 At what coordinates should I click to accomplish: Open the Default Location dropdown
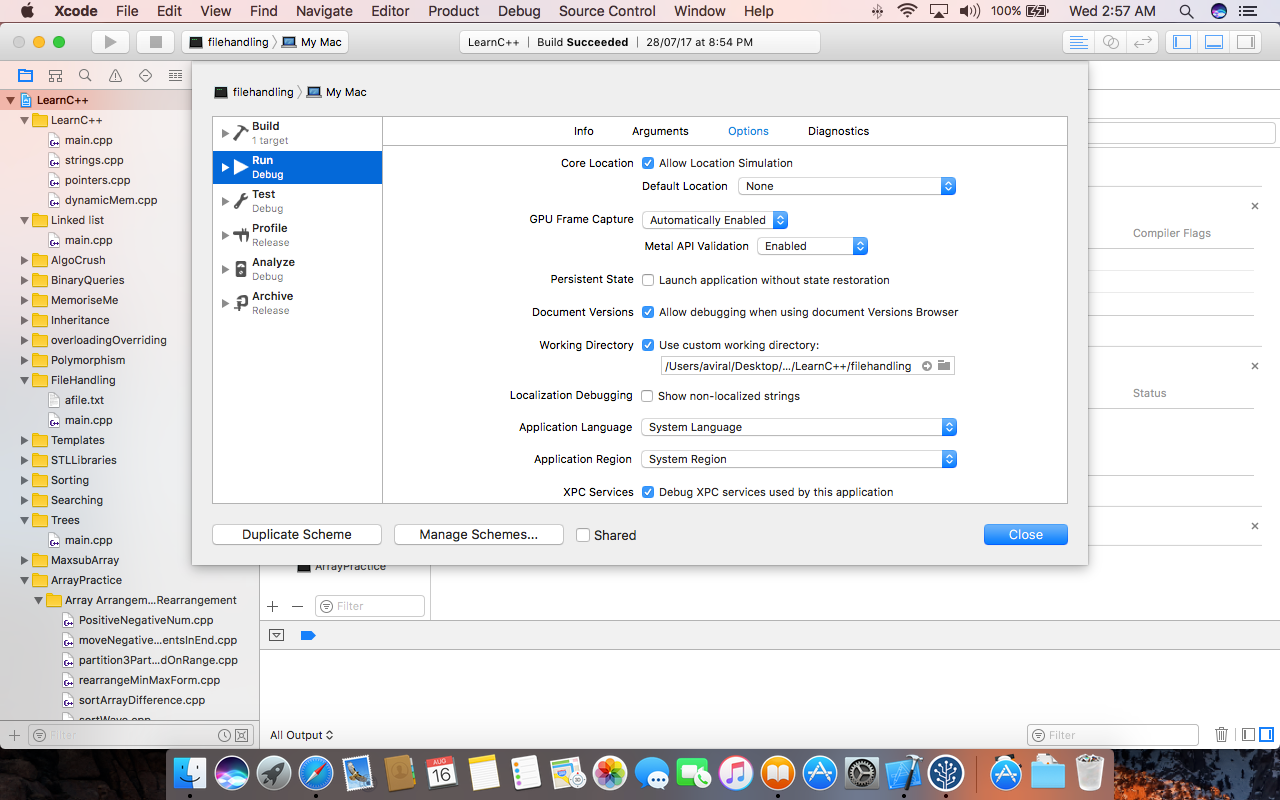click(x=847, y=186)
